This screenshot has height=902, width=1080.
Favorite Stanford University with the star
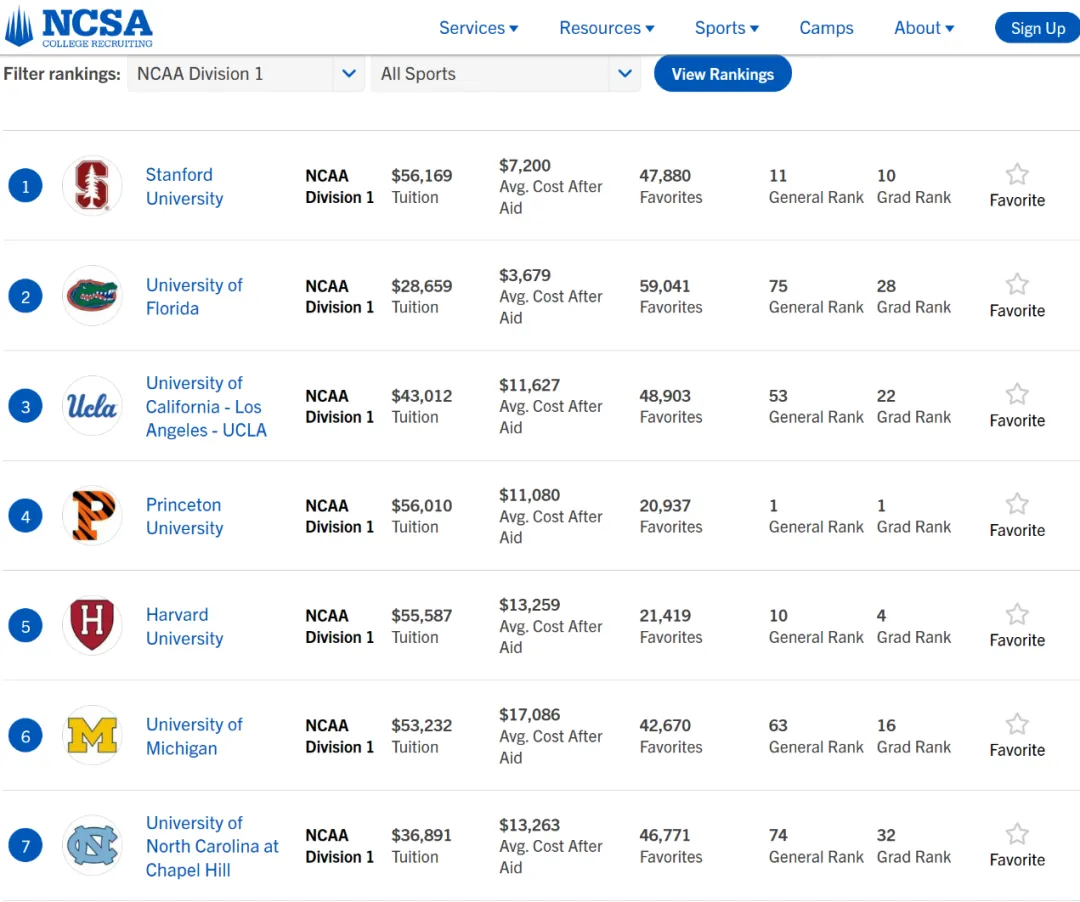1017,174
